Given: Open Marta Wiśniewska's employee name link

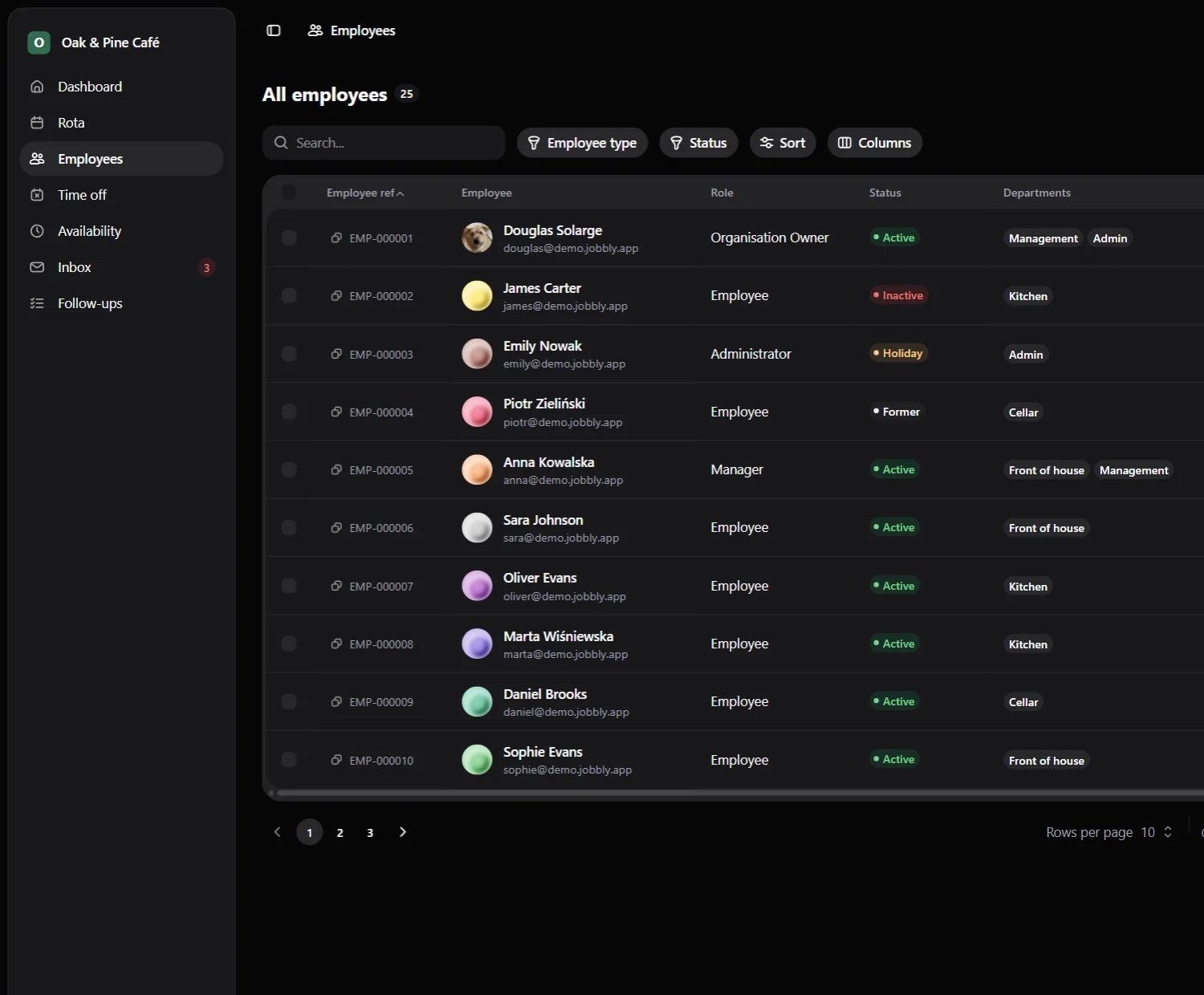Looking at the screenshot, I should [x=558, y=636].
